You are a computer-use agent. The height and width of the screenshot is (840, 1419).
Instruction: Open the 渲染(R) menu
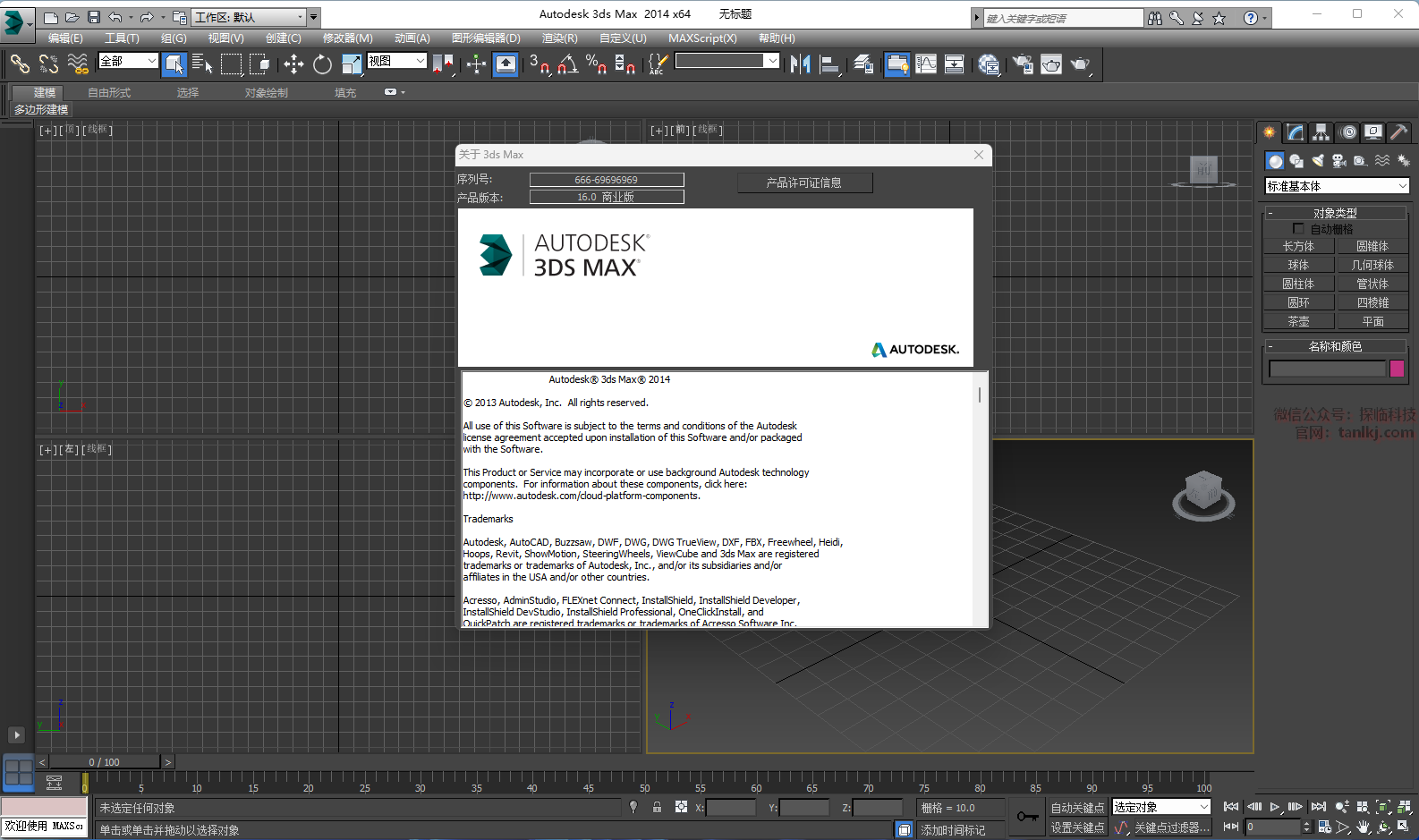(559, 38)
